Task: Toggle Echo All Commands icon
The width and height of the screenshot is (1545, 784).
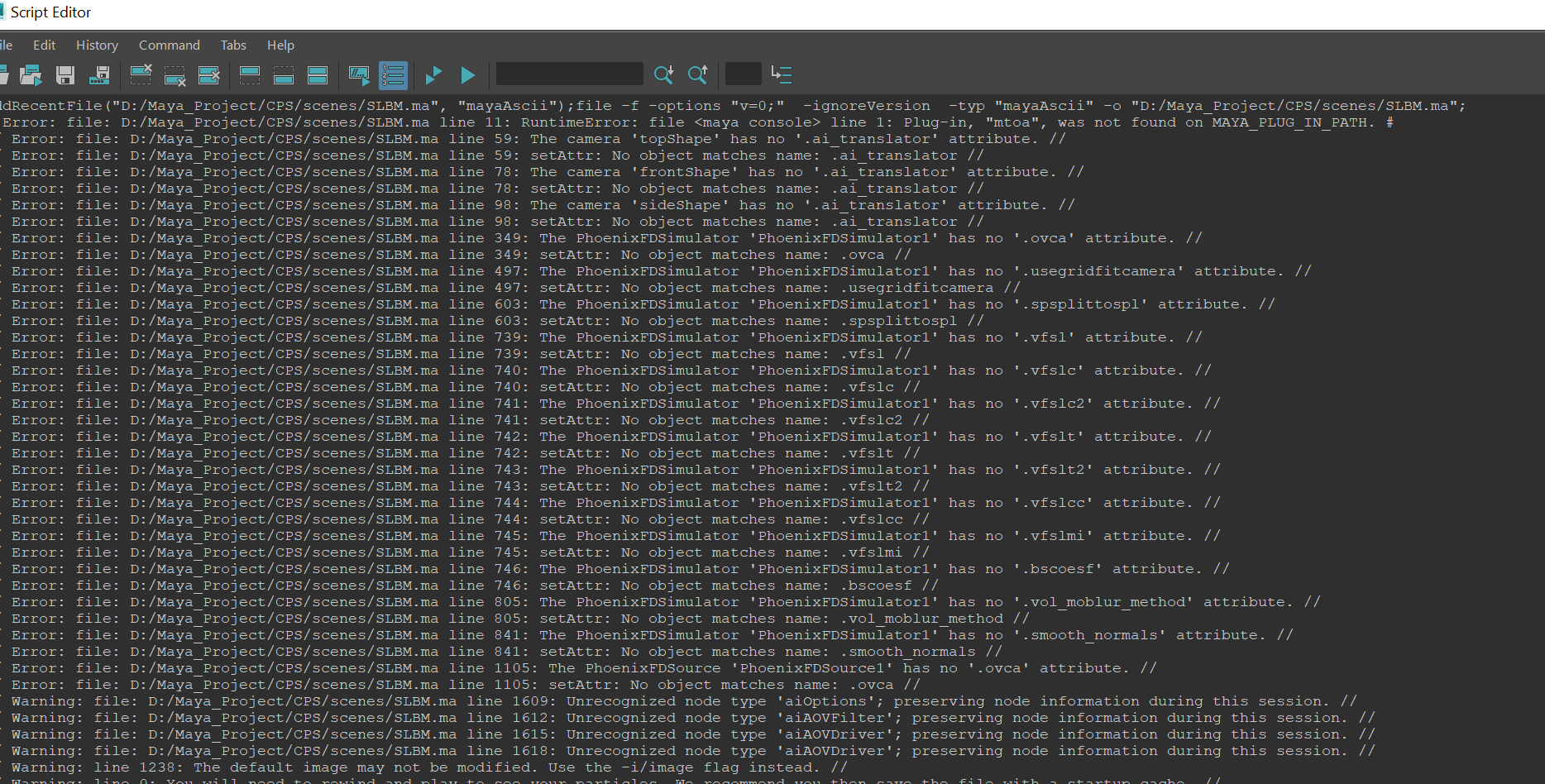Action: pyautogui.click(x=359, y=75)
